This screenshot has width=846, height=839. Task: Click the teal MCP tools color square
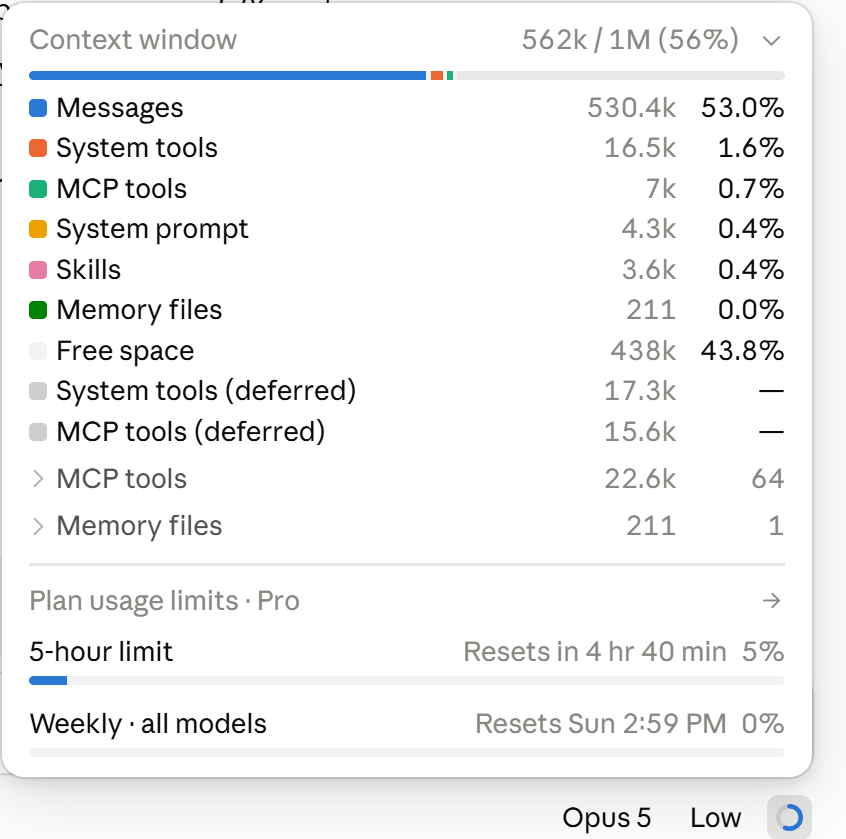coord(38,189)
